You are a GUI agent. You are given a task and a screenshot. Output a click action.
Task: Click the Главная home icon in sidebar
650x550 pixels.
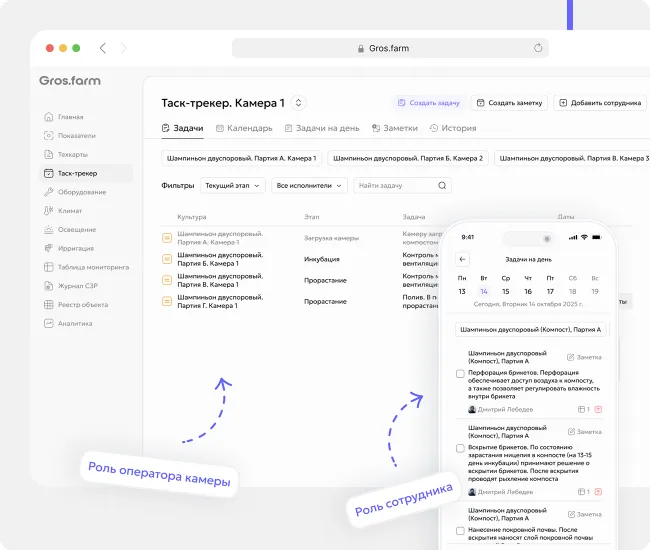(x=48, y=117)
